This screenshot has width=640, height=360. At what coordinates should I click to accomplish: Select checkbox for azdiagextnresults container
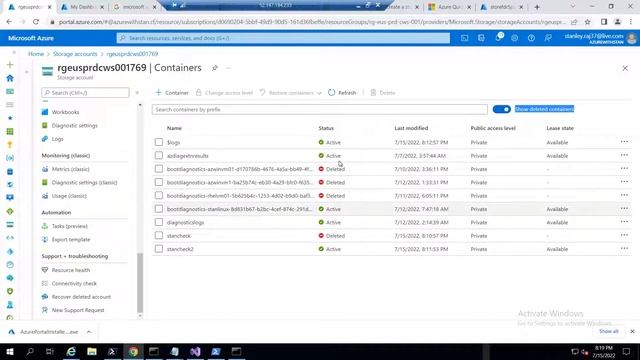(x=159, y=156)
